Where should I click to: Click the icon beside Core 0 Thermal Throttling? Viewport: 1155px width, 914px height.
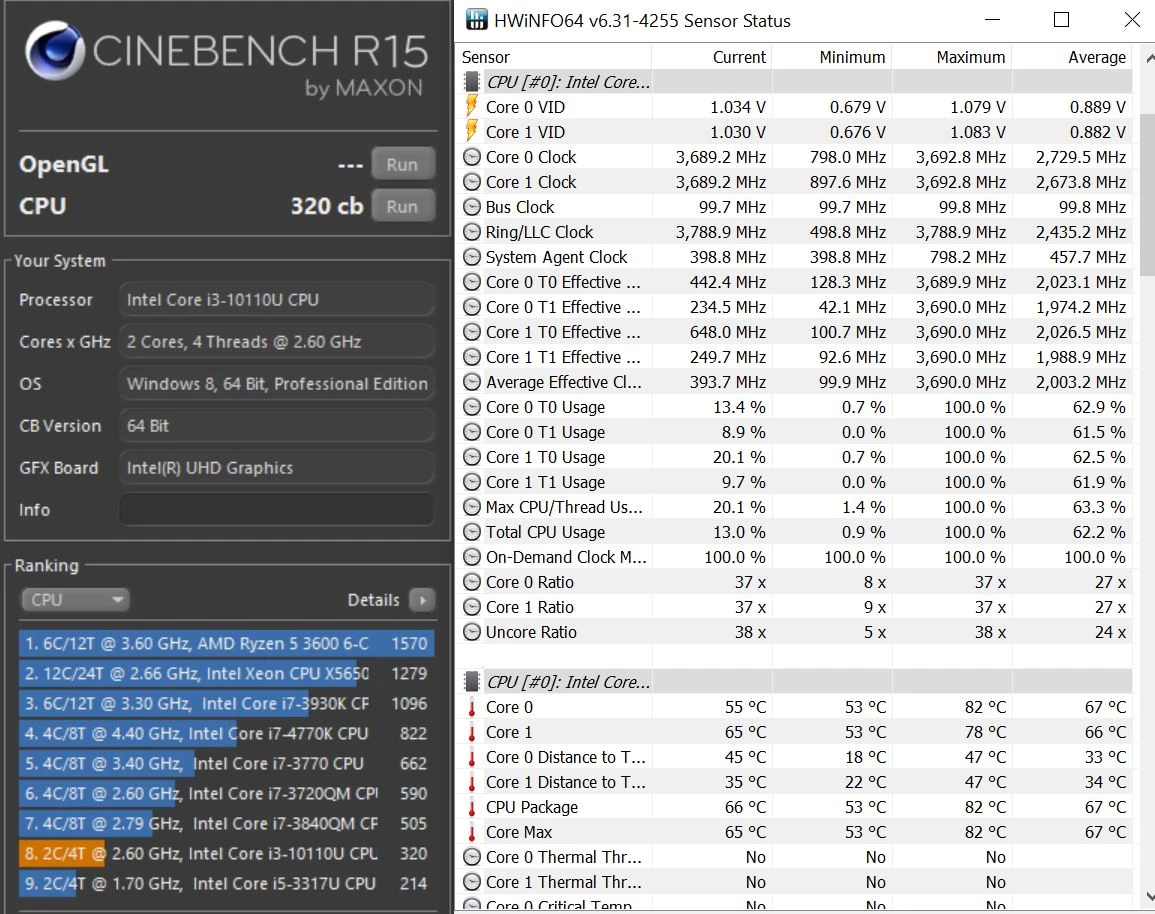point(471,857)
